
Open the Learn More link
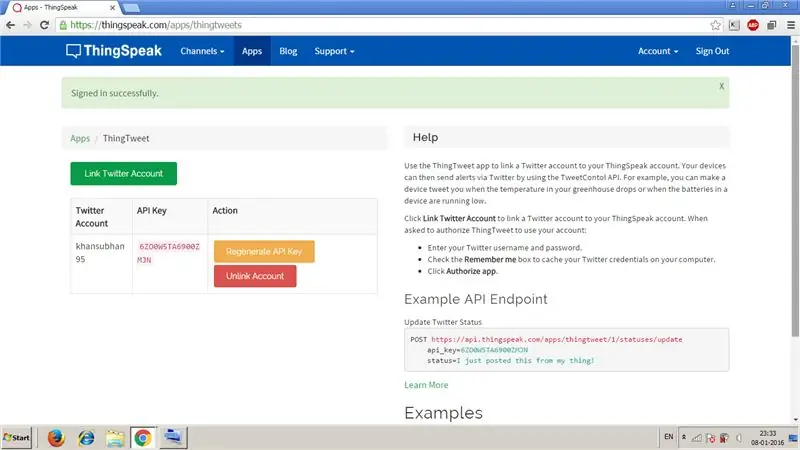click(x=426, y=385)
